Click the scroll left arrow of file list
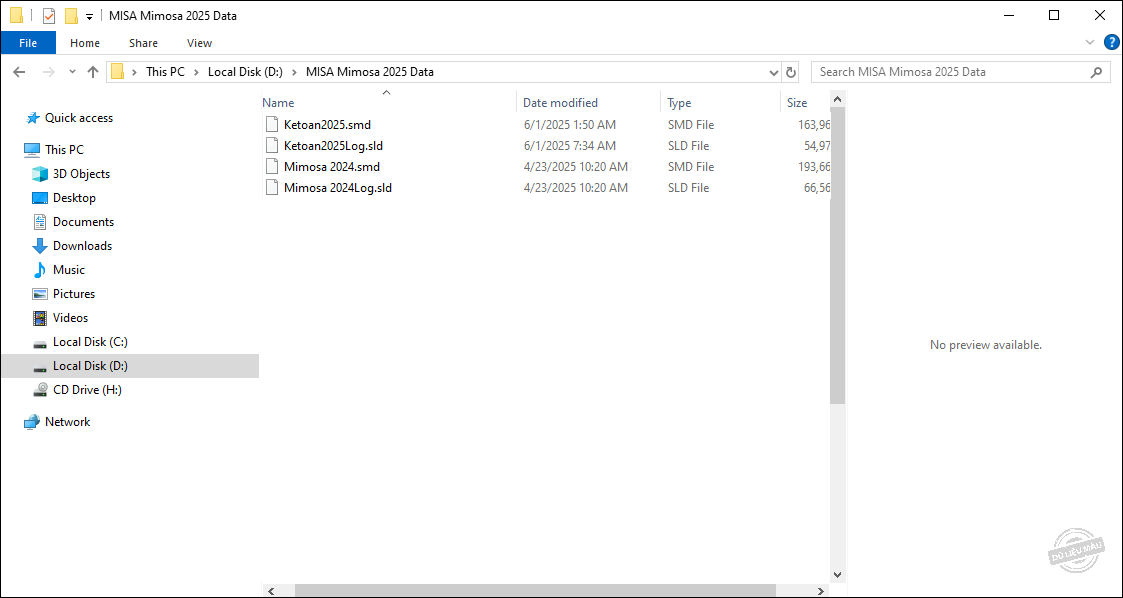 (x=269, y=591)
